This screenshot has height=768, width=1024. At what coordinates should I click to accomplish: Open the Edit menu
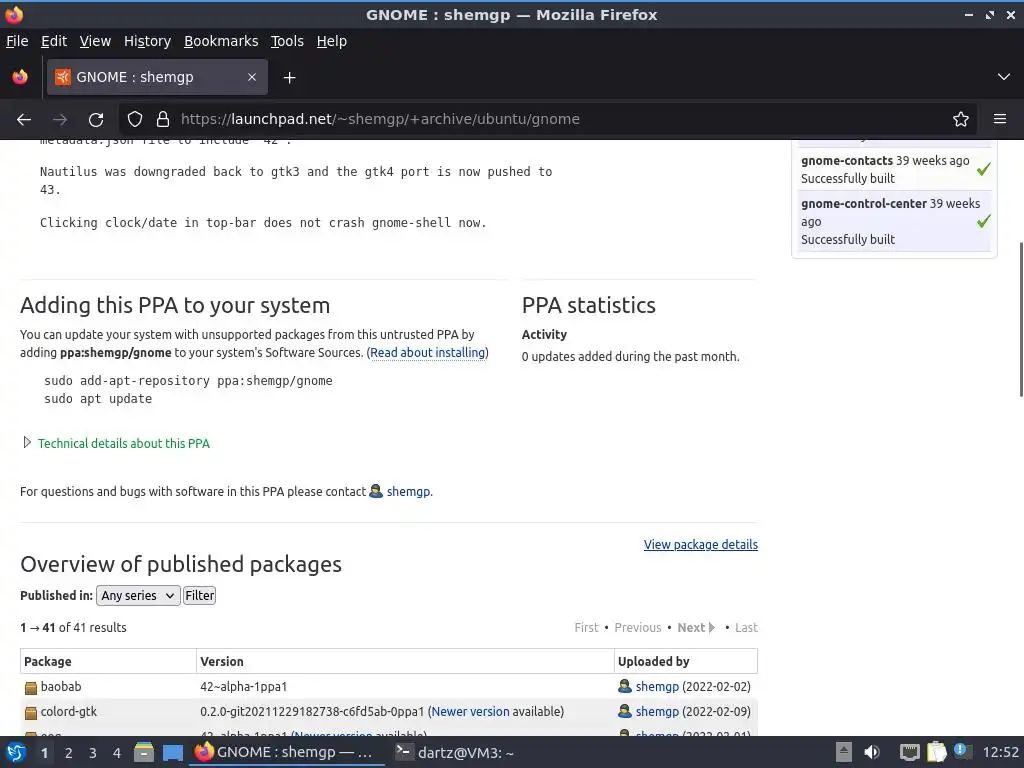coord(54,41)
